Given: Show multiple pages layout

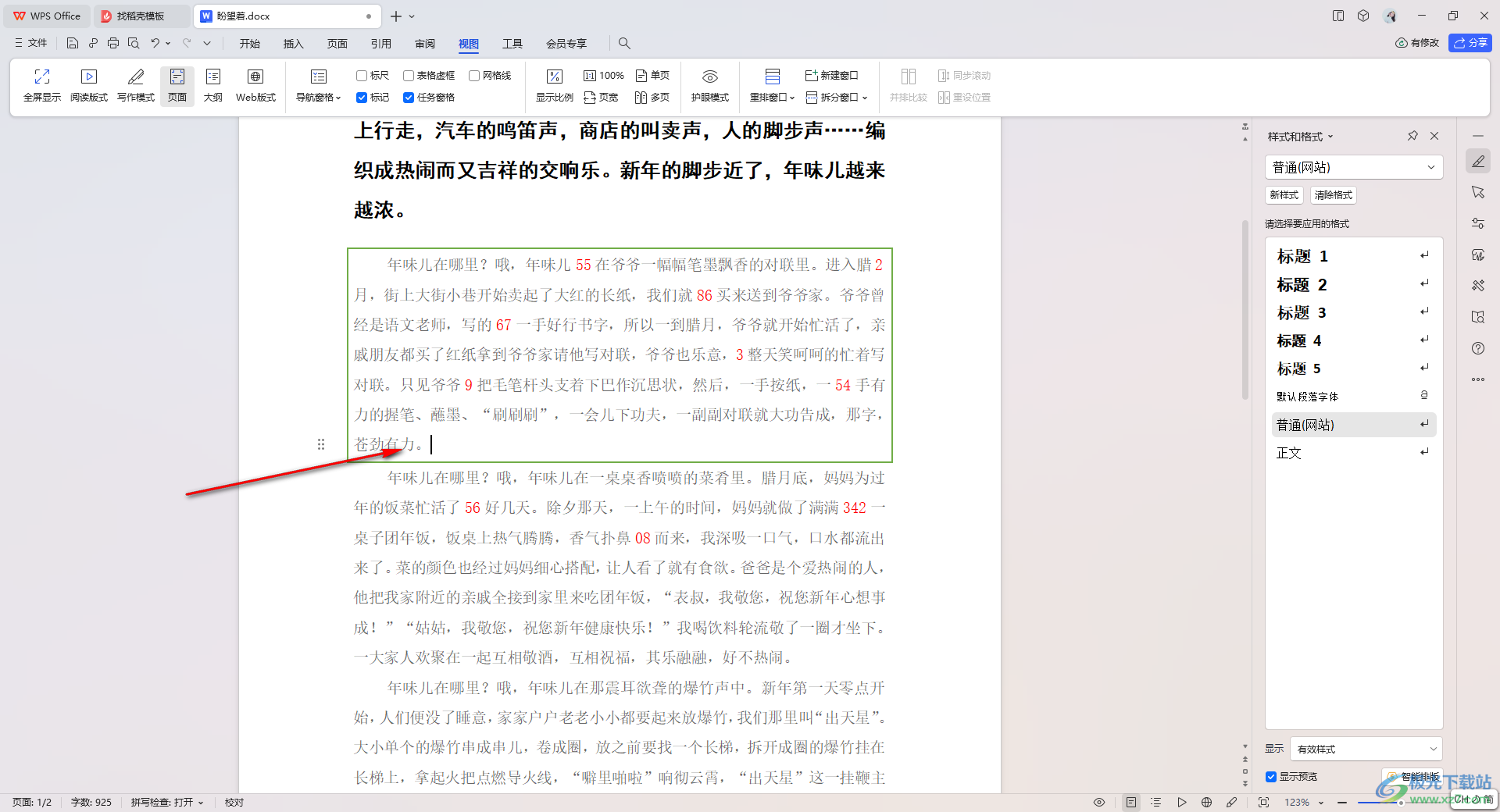Looking at the screenshot, I should (x=653, y=98).
